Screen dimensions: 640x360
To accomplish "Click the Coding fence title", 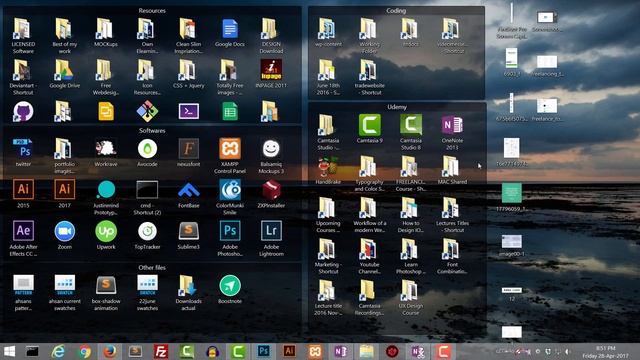I will click(x=396, y=11).
